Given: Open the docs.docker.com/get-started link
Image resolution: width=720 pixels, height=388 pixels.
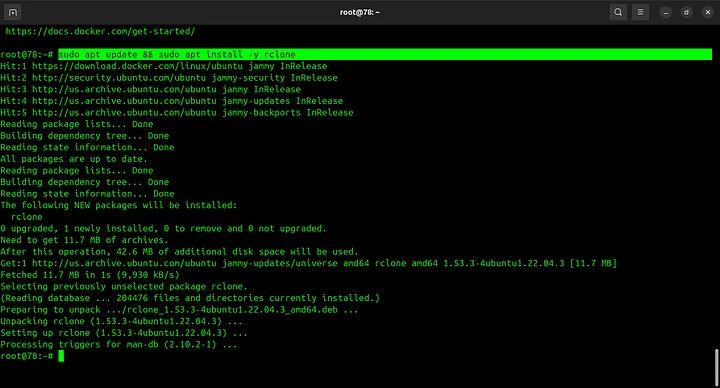Looking at the screenshot, I should tap(100, 31).
